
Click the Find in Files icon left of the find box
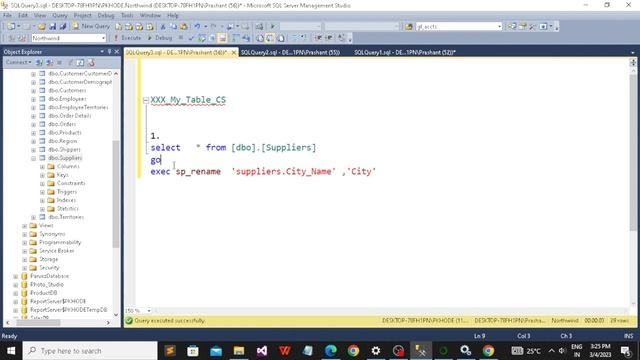click(x=409, y=27)
